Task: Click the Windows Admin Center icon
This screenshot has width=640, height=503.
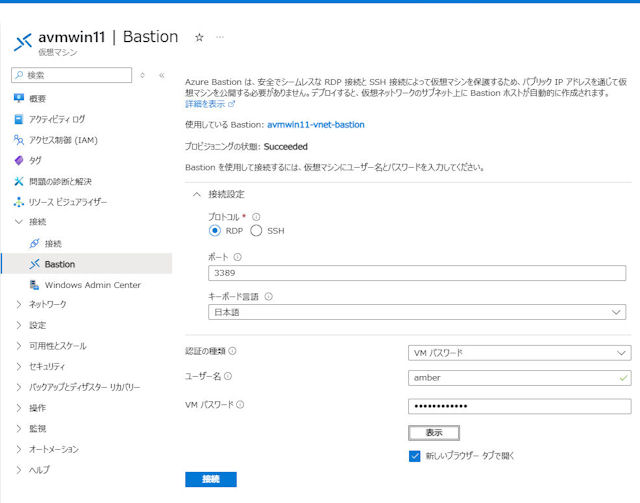Action: (x=35, y=285)
